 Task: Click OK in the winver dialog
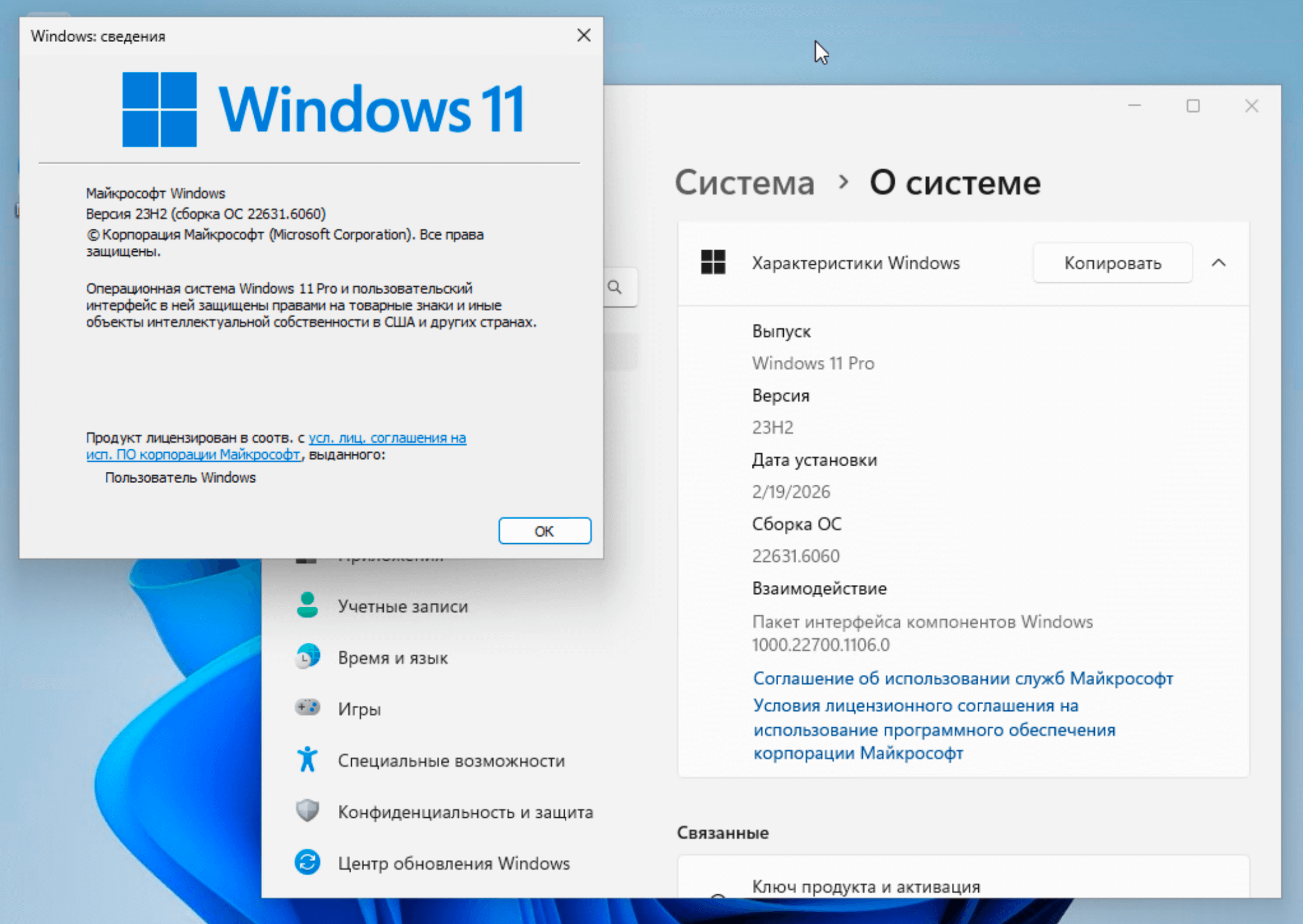(x=544, y=531)
